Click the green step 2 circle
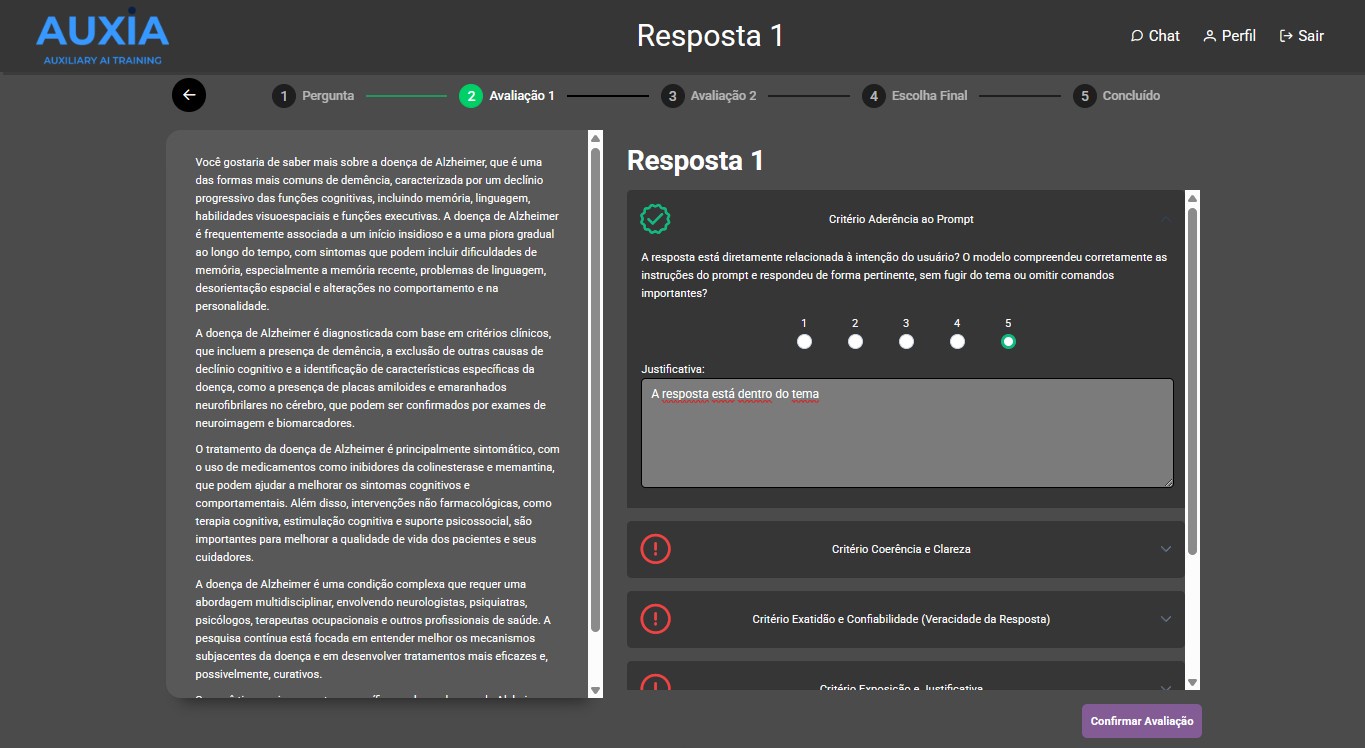 coord(470,96)
